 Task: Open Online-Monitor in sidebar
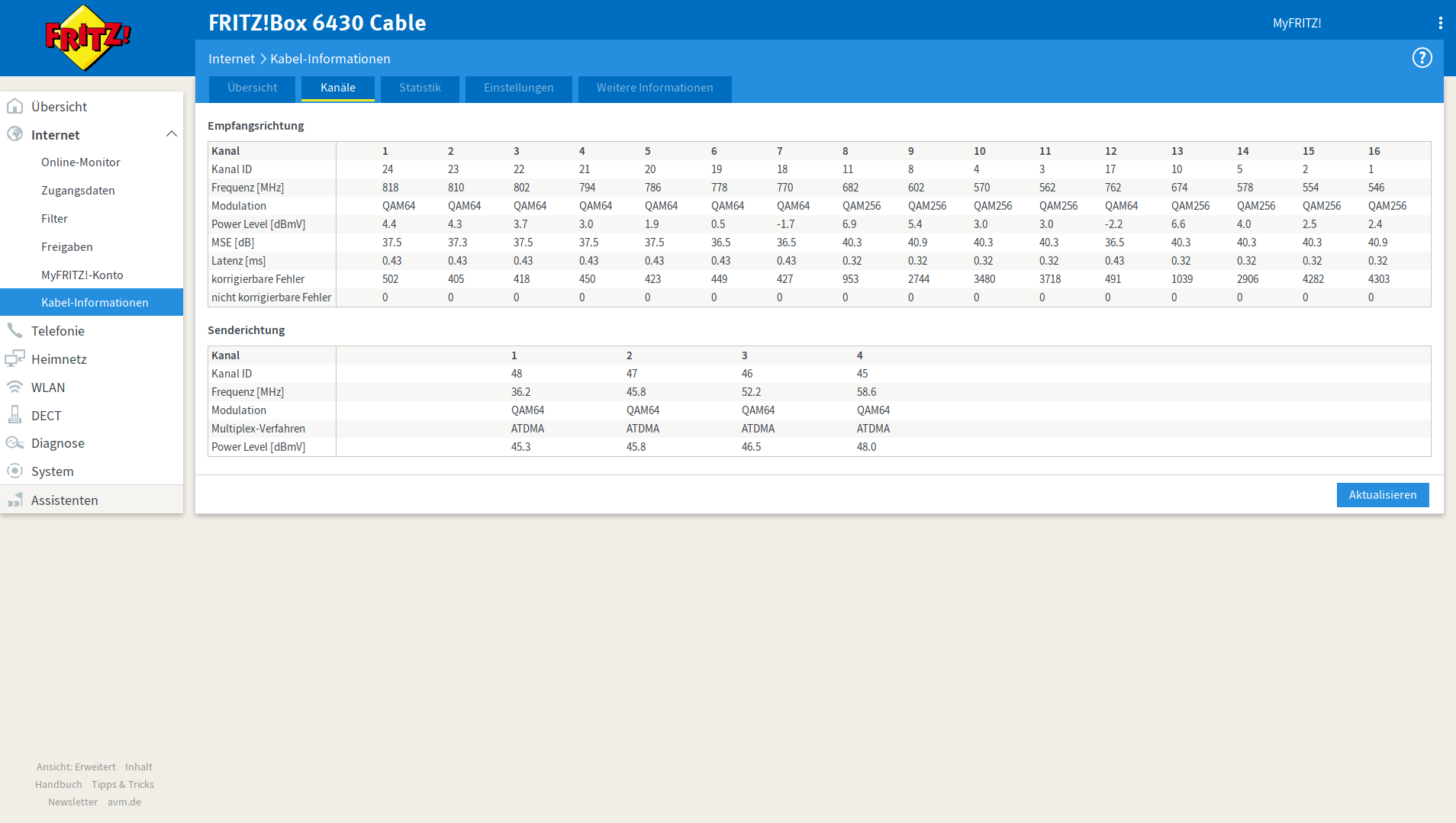[x=81, y=162]
